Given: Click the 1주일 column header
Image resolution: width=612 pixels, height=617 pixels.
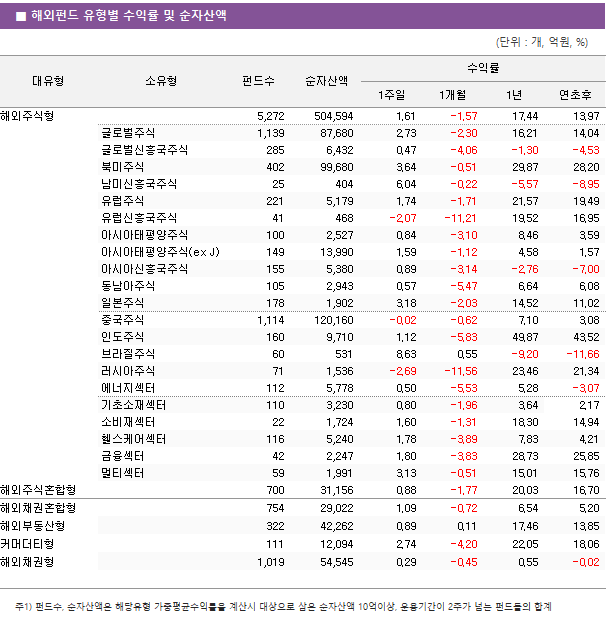Looking at the screenshot, I should pyautogui.click(x=392, y=95).
